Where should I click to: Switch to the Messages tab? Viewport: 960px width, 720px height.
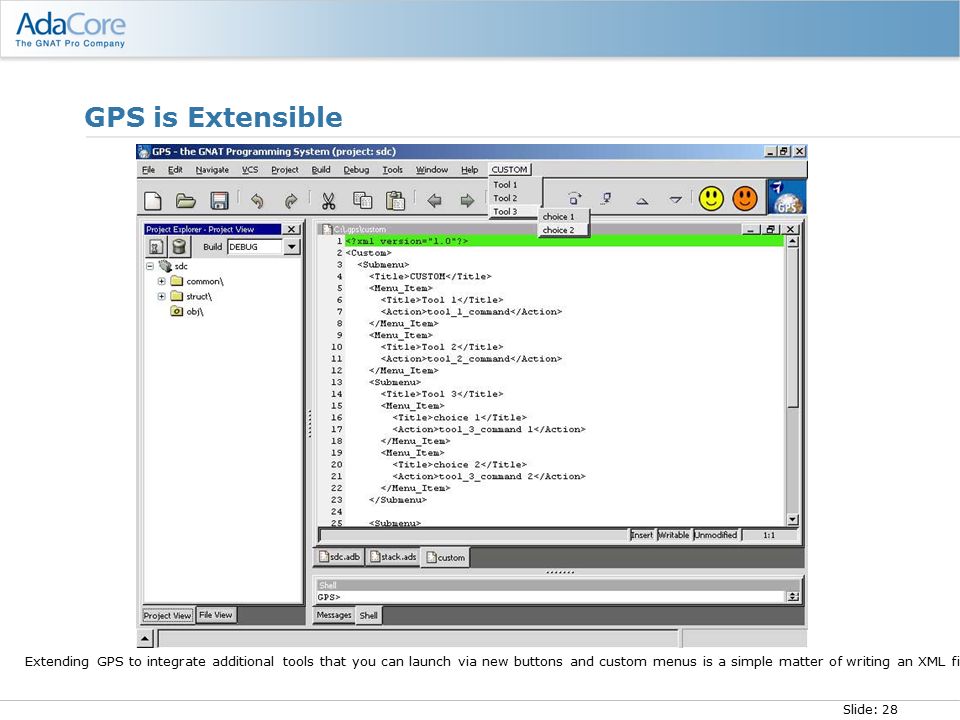tap(334, 615)
